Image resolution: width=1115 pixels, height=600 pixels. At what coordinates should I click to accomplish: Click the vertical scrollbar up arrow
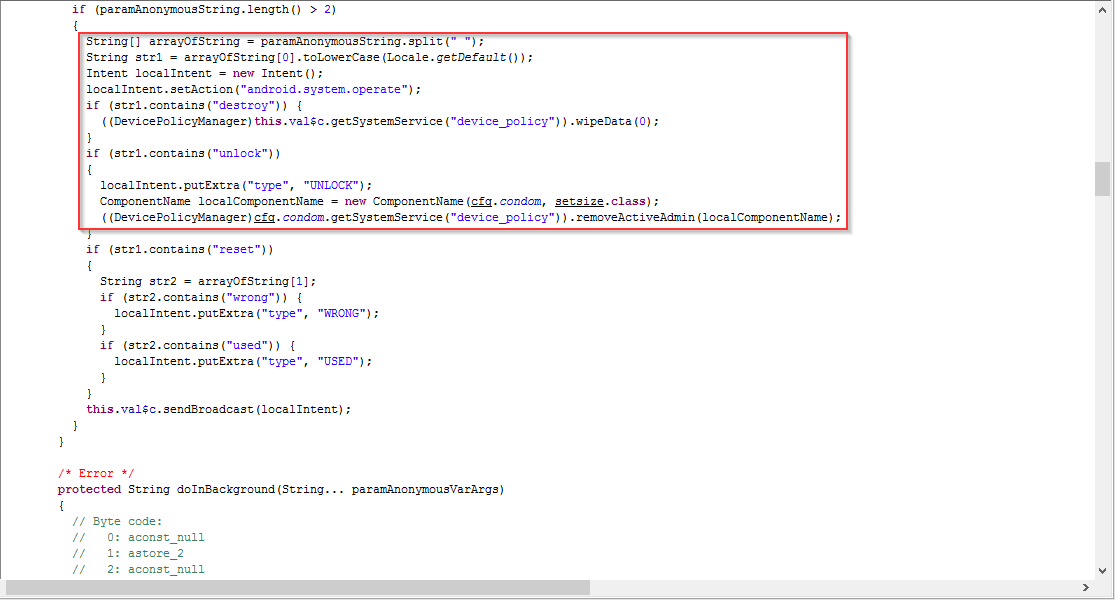pyautogui.click(x=1102, y=10)
